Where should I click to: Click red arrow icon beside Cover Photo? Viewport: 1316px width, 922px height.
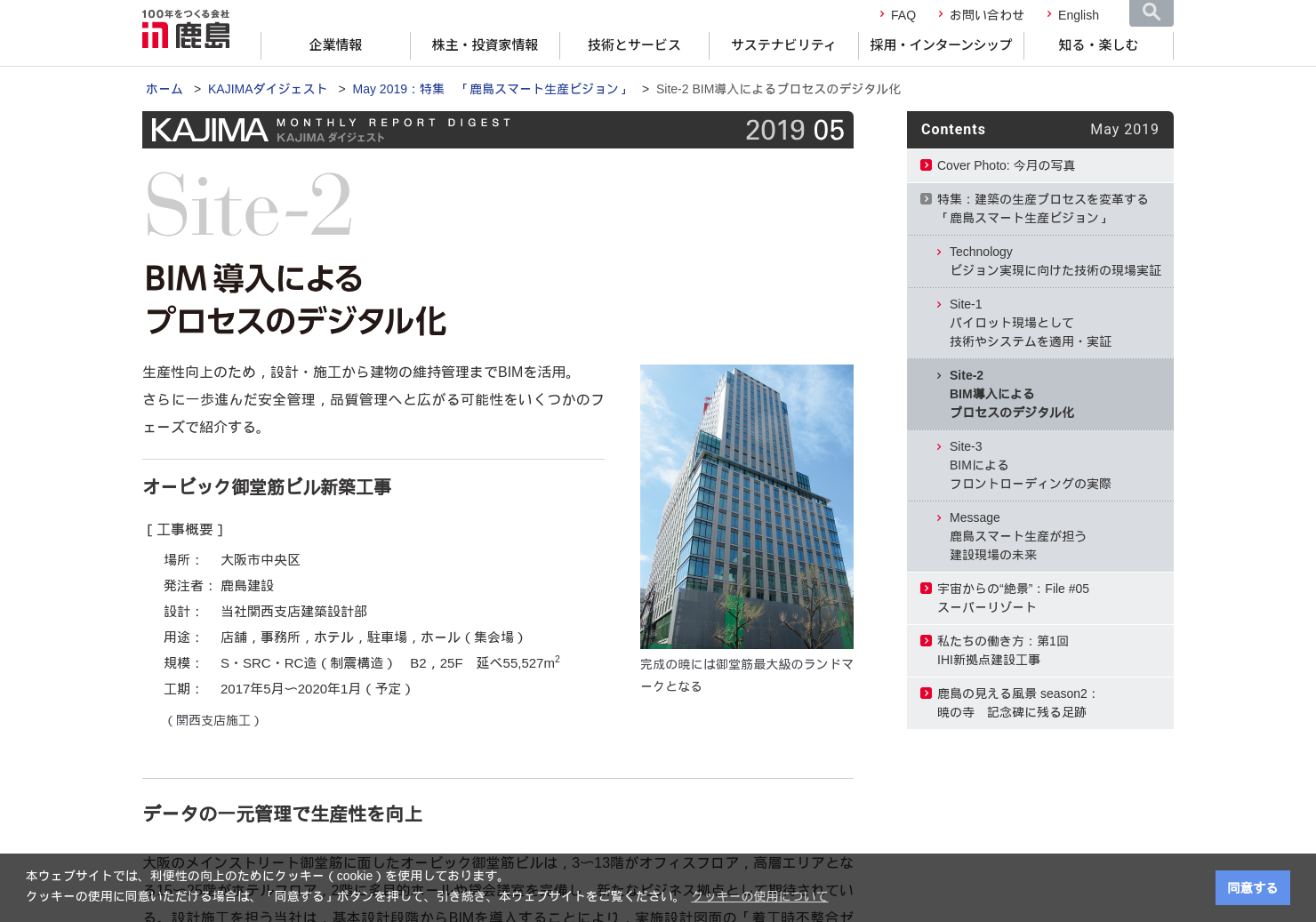[926, 165]
